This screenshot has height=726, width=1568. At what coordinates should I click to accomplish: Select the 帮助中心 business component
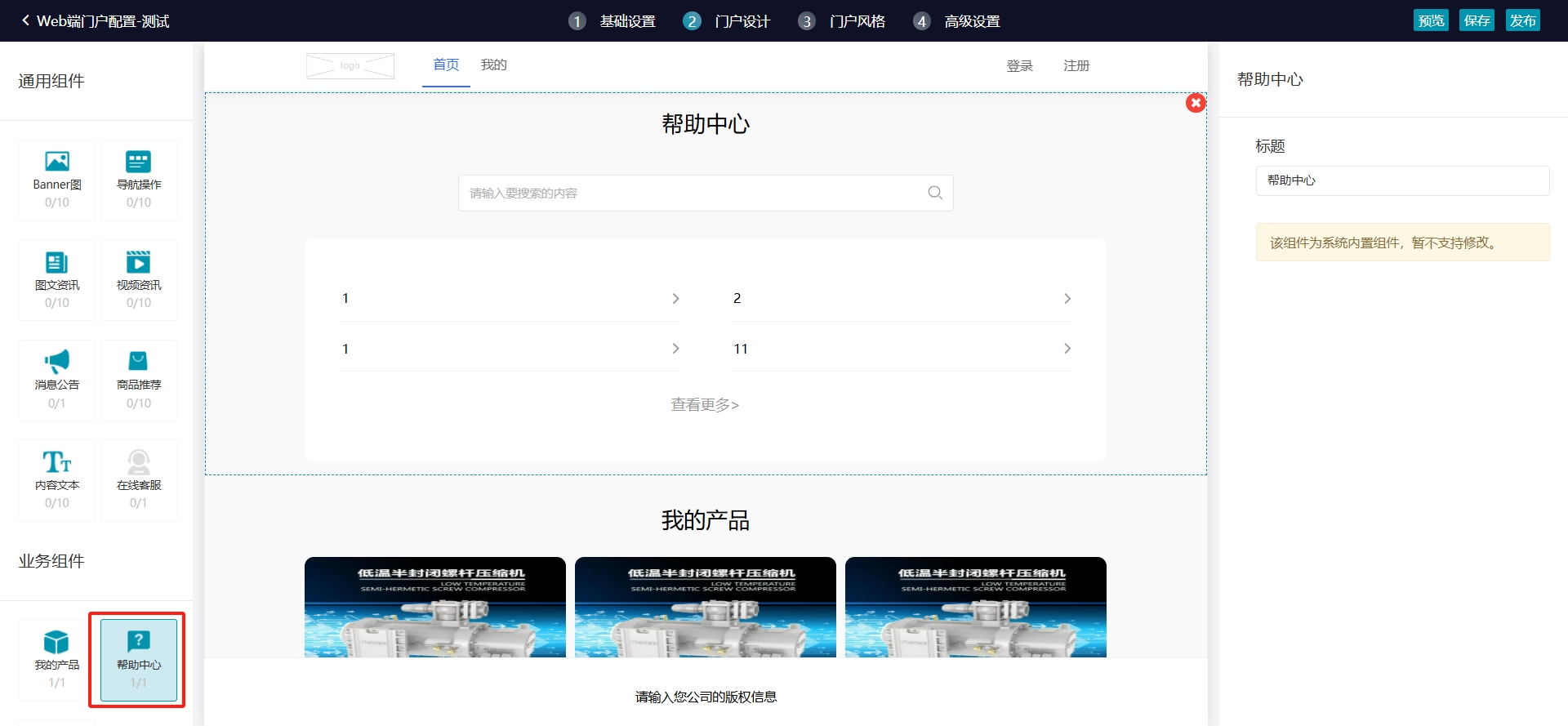click(139, 660)
